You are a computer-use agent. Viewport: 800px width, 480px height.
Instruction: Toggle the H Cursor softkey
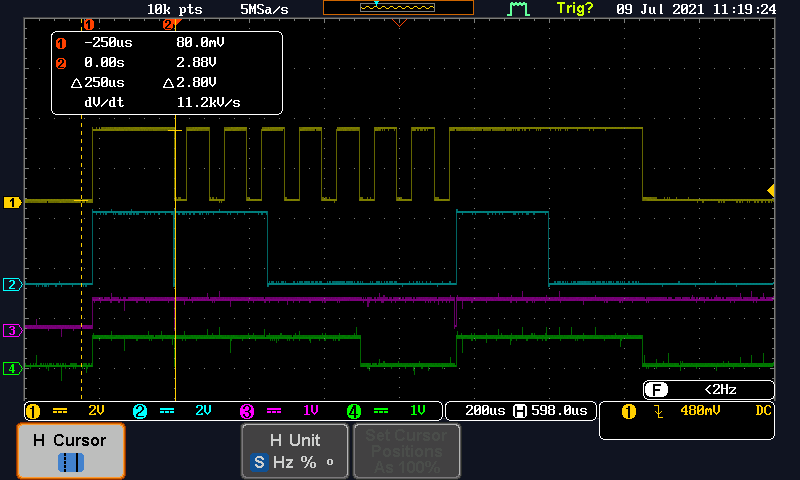pos(71,451)
